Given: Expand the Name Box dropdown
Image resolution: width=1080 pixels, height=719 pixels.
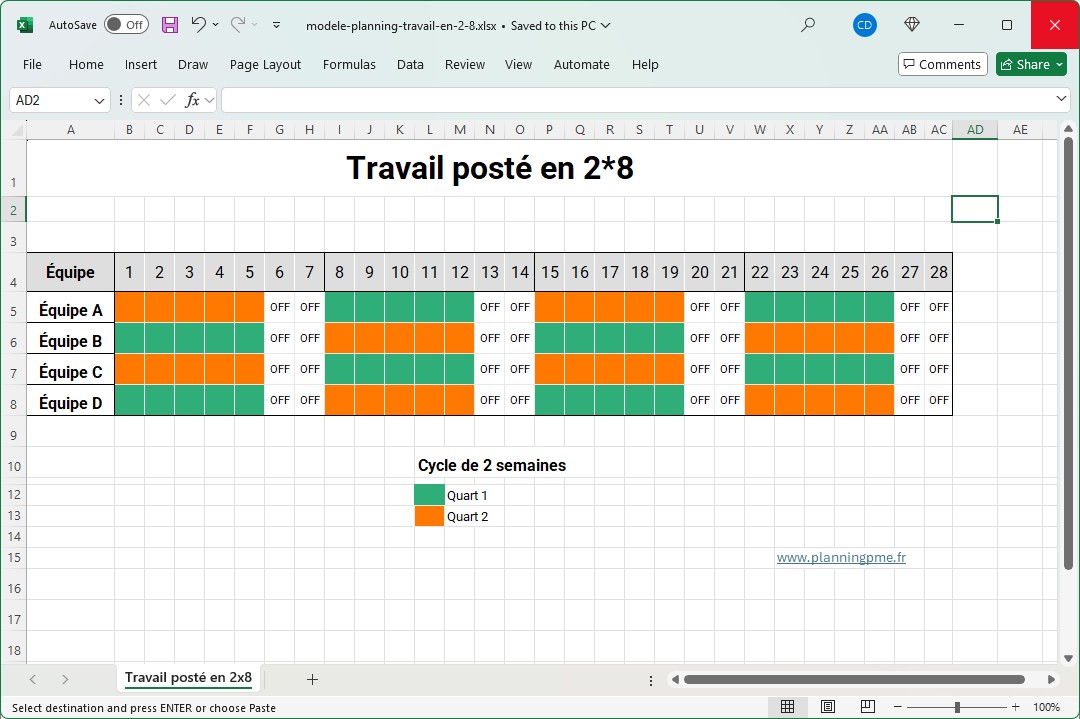Looking at the screenshot, I should pos(99,100).
